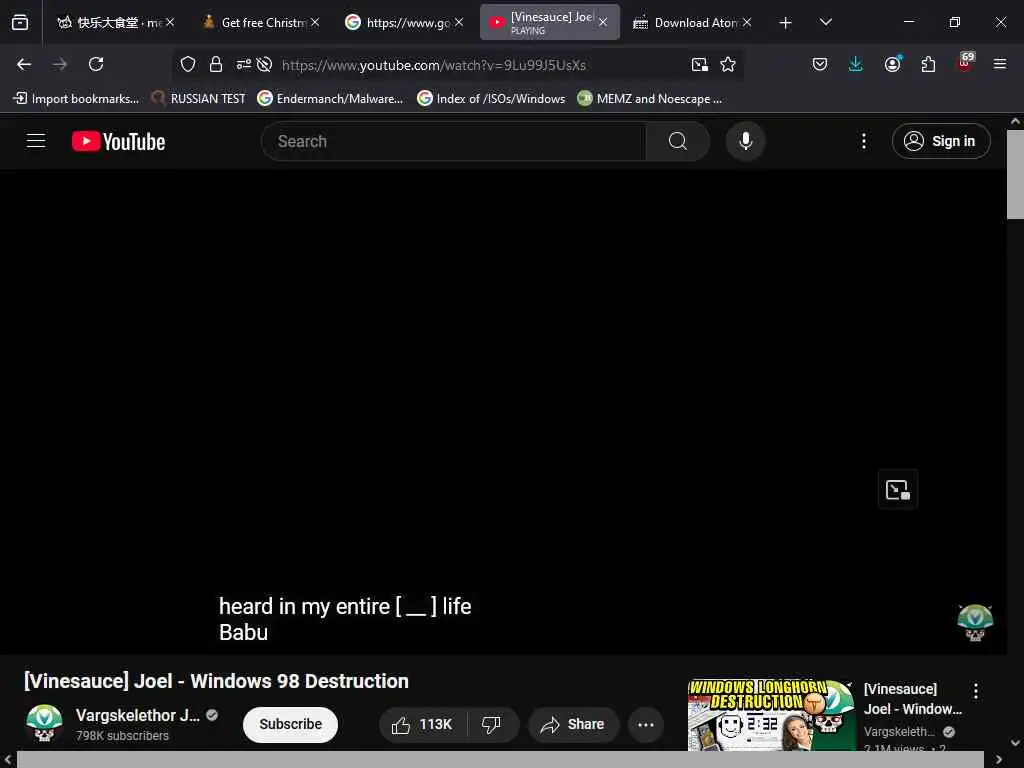Viewport: 1024px width, 768px height.
Task: Click scroll up arrow of page scrollbar
Action: click(1015, 121)
